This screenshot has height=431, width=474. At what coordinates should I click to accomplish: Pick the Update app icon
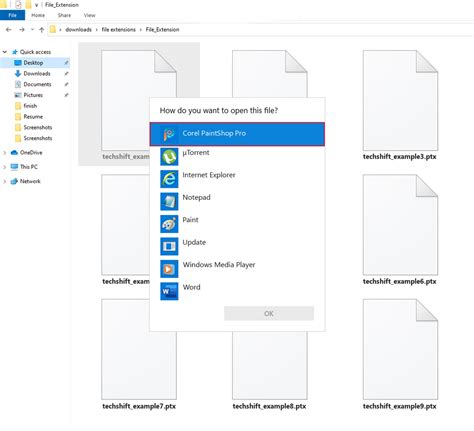(x=169, y=246)
